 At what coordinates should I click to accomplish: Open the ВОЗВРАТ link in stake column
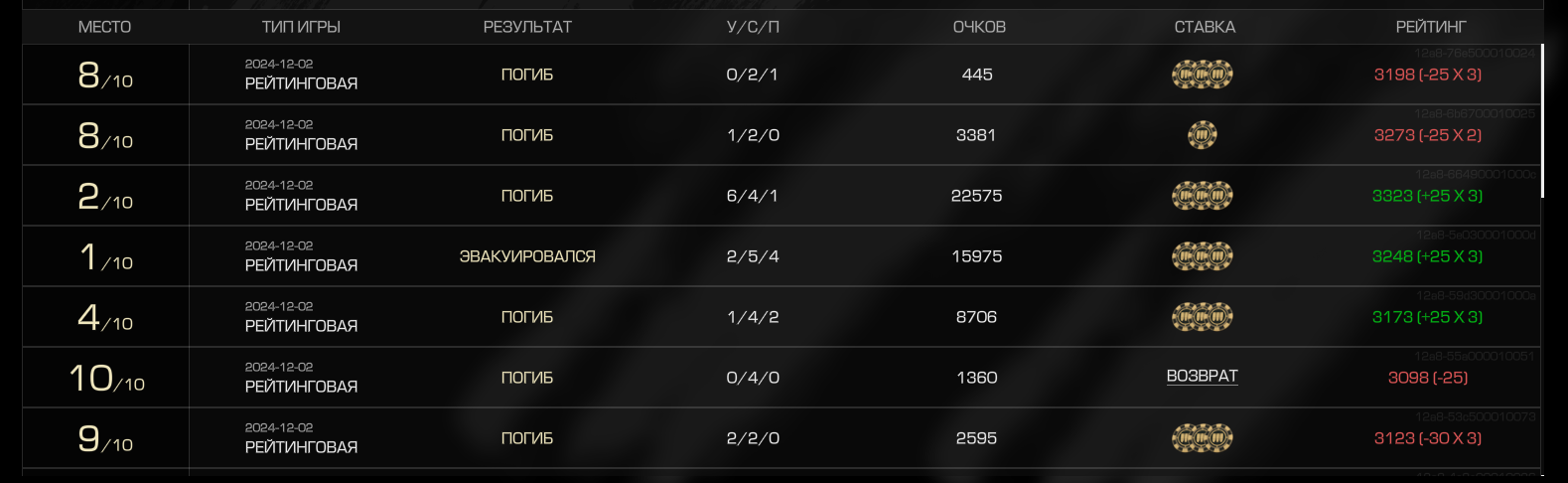coord(1202,377)
